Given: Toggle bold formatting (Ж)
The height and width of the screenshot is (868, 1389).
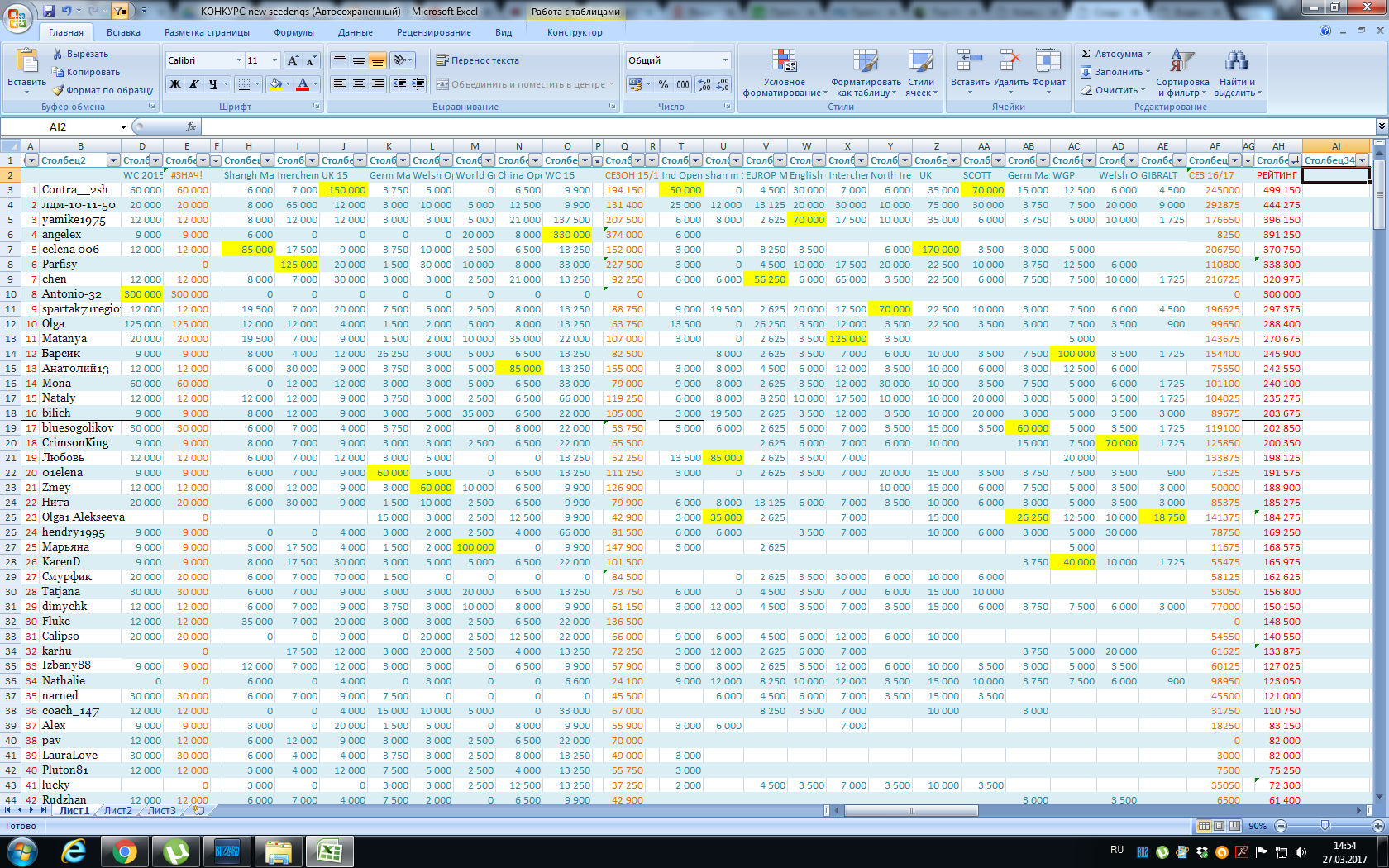Looking at the screenshot, I should tap(175, 84).
